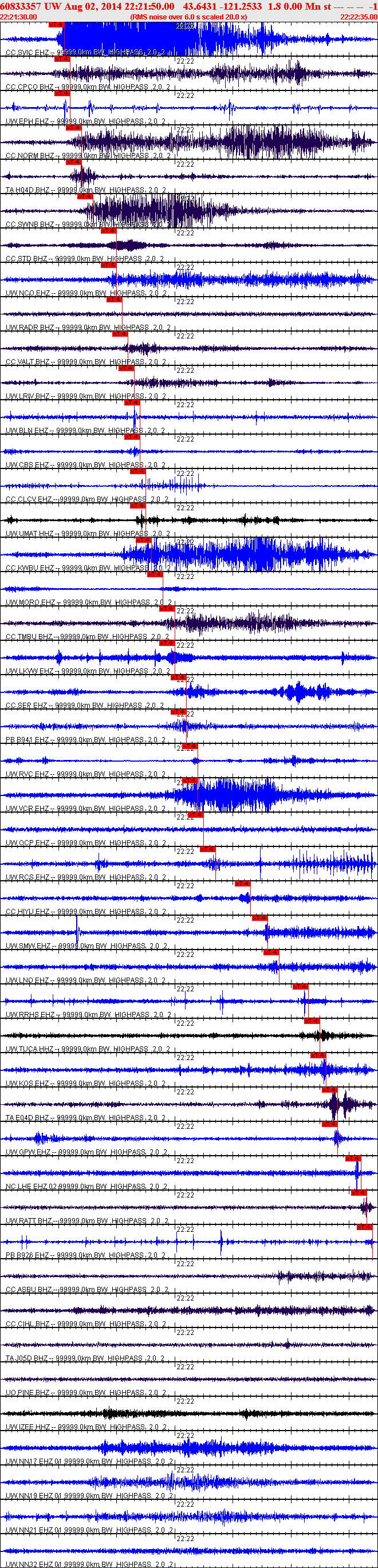Select the red pick marker on CC.KWBU trace
The width and height of the screenshot is (378, 1568).
(143, 540)
